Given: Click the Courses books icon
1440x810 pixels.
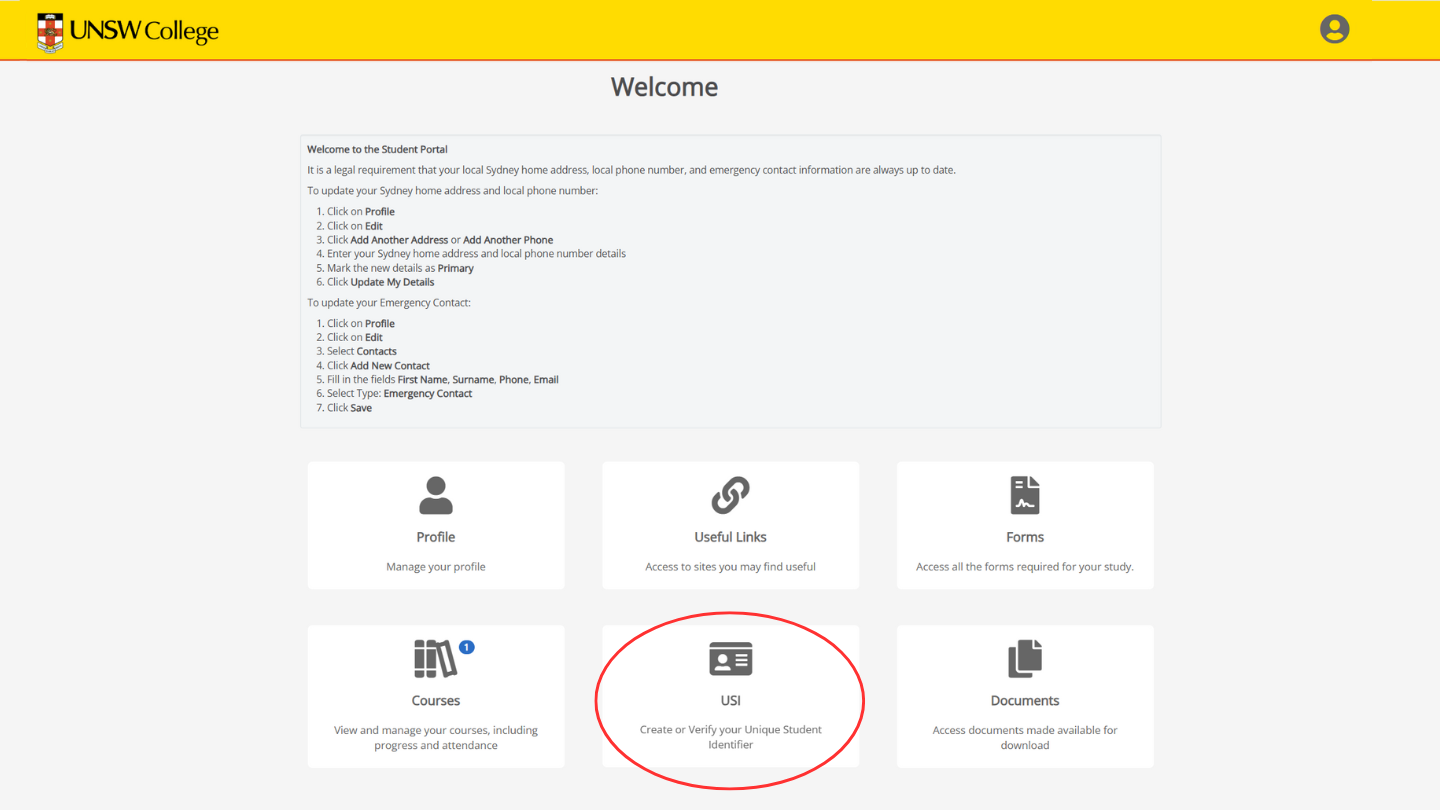Looking at the screenshot, I should (436, 659).
